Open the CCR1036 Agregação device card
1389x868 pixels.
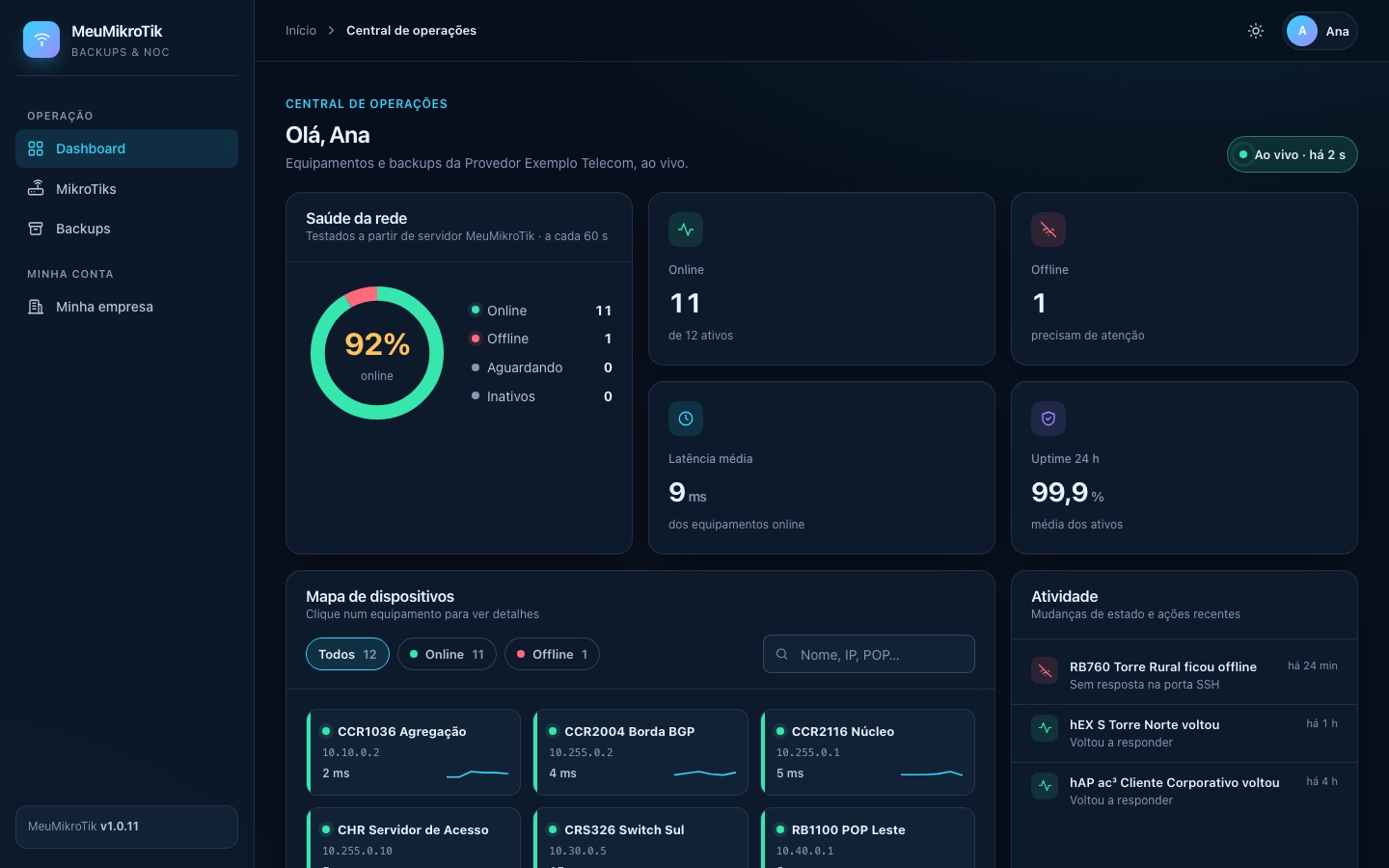pos(413,752)
